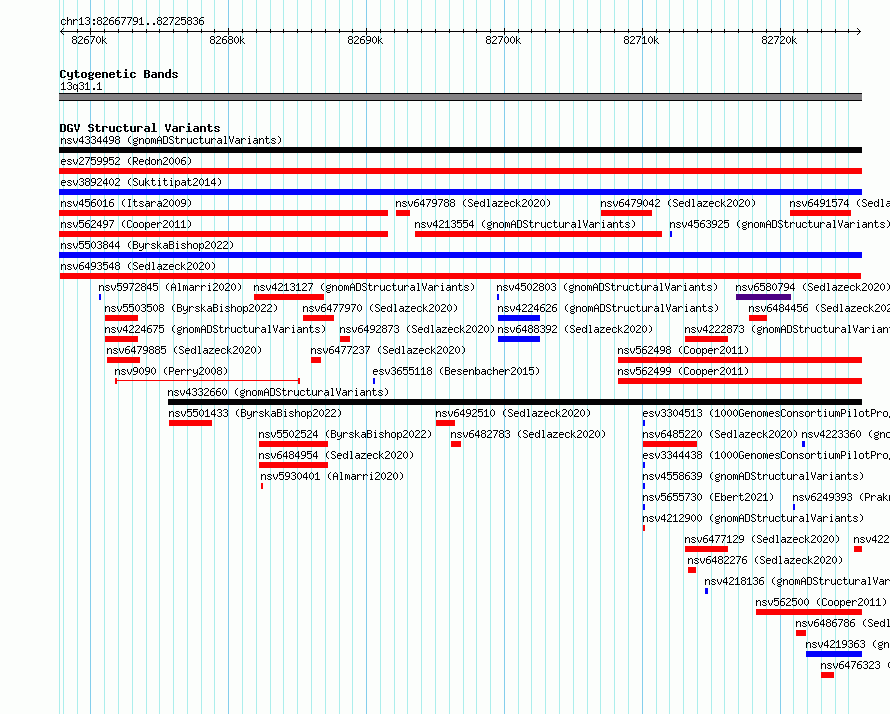Open nsv4212900 gnomAD variant label
The height and width of the screenshot is (714, 890).
pyautogui.click(x=753, y=518)
